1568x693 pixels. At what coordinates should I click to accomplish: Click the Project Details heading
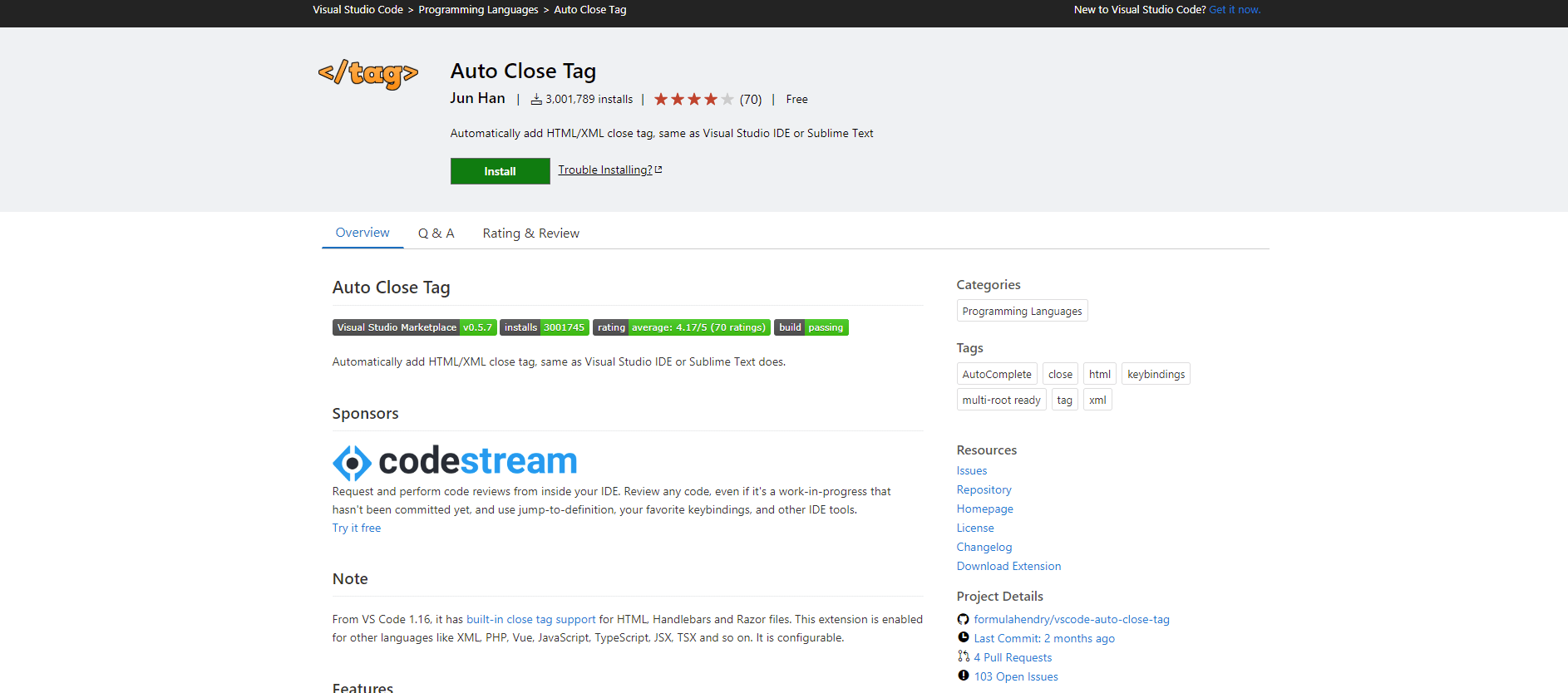click(x=999, y=596)
